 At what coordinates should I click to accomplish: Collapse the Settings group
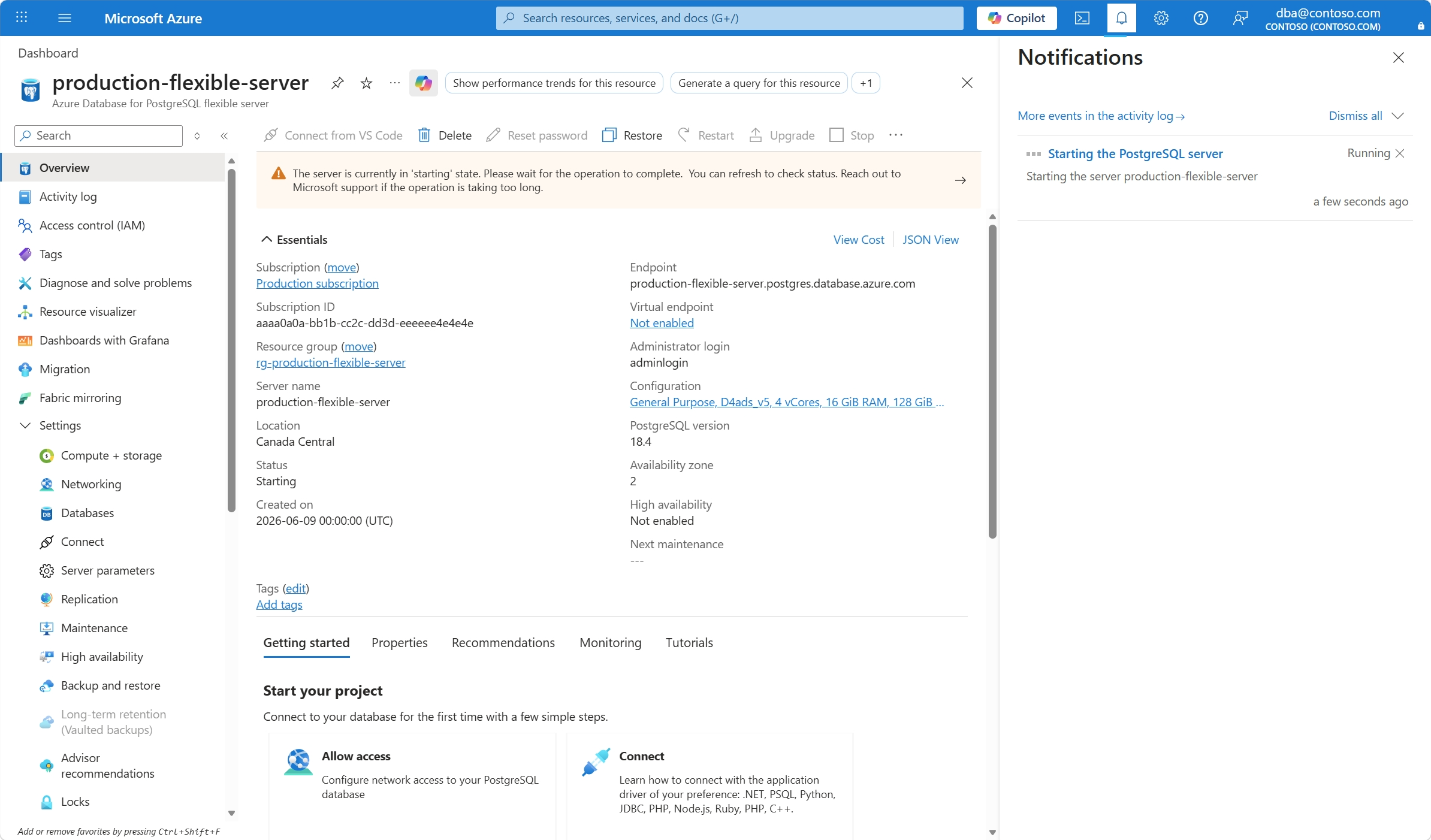coord(25,425)
